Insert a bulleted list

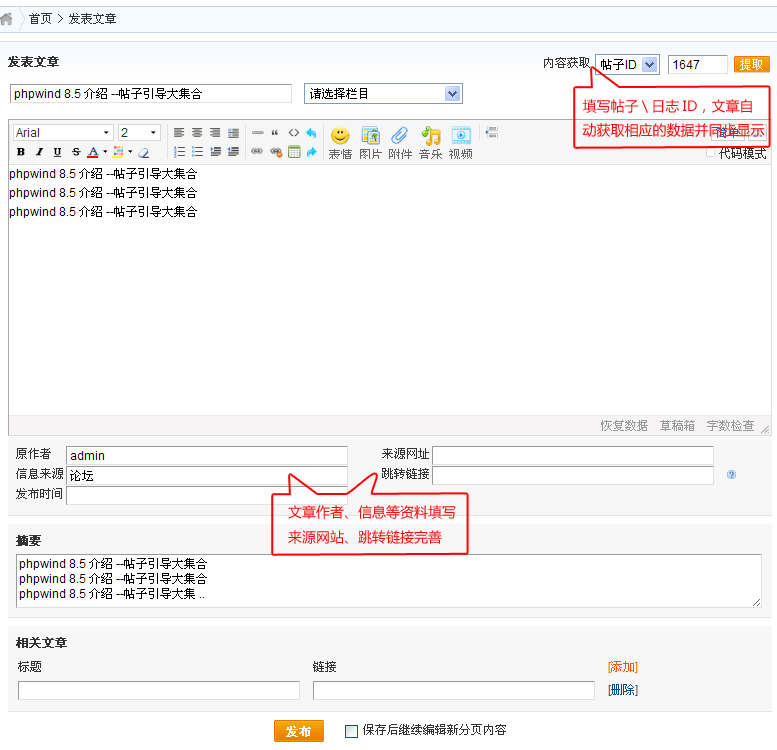pos(197,152)
